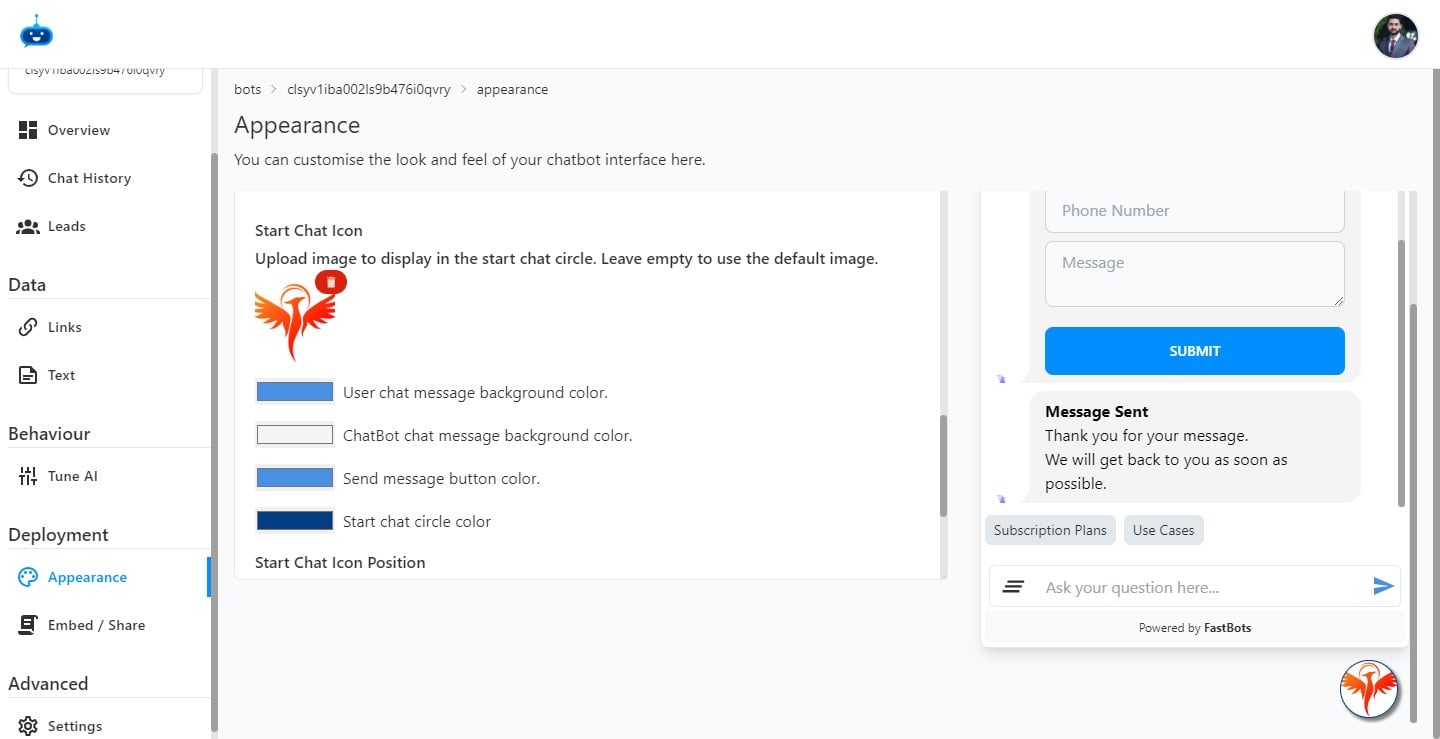Edit the ChatBot message background color
1440x739 pixels.
(294, 434)
